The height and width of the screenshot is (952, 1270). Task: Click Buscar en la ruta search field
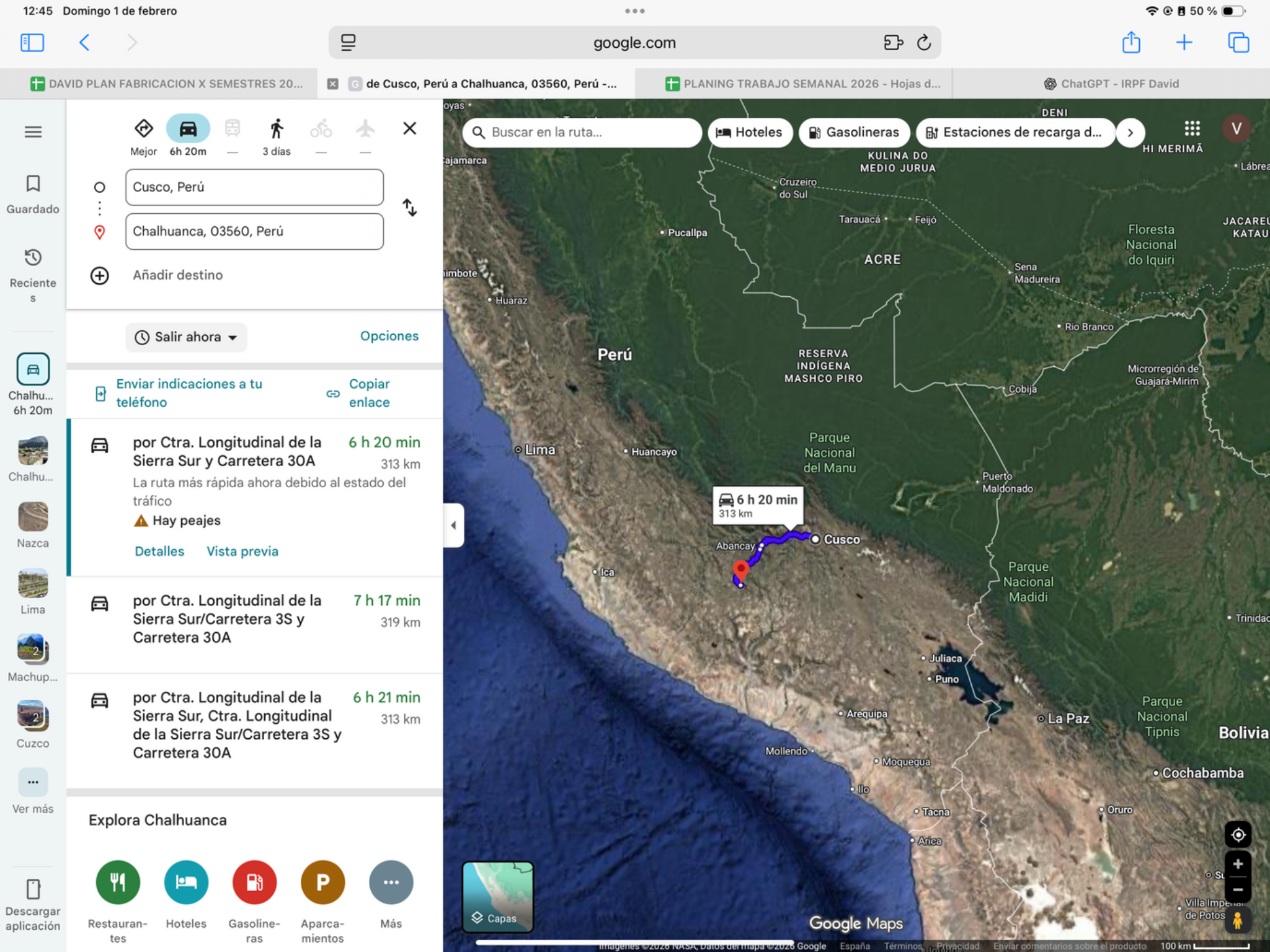coord(582,132)
